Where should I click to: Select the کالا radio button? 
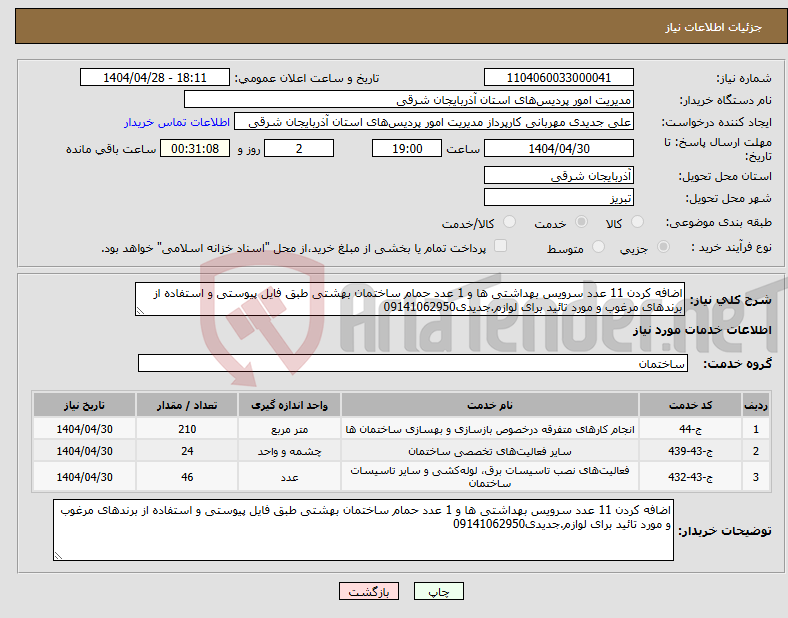pos(637,222)
